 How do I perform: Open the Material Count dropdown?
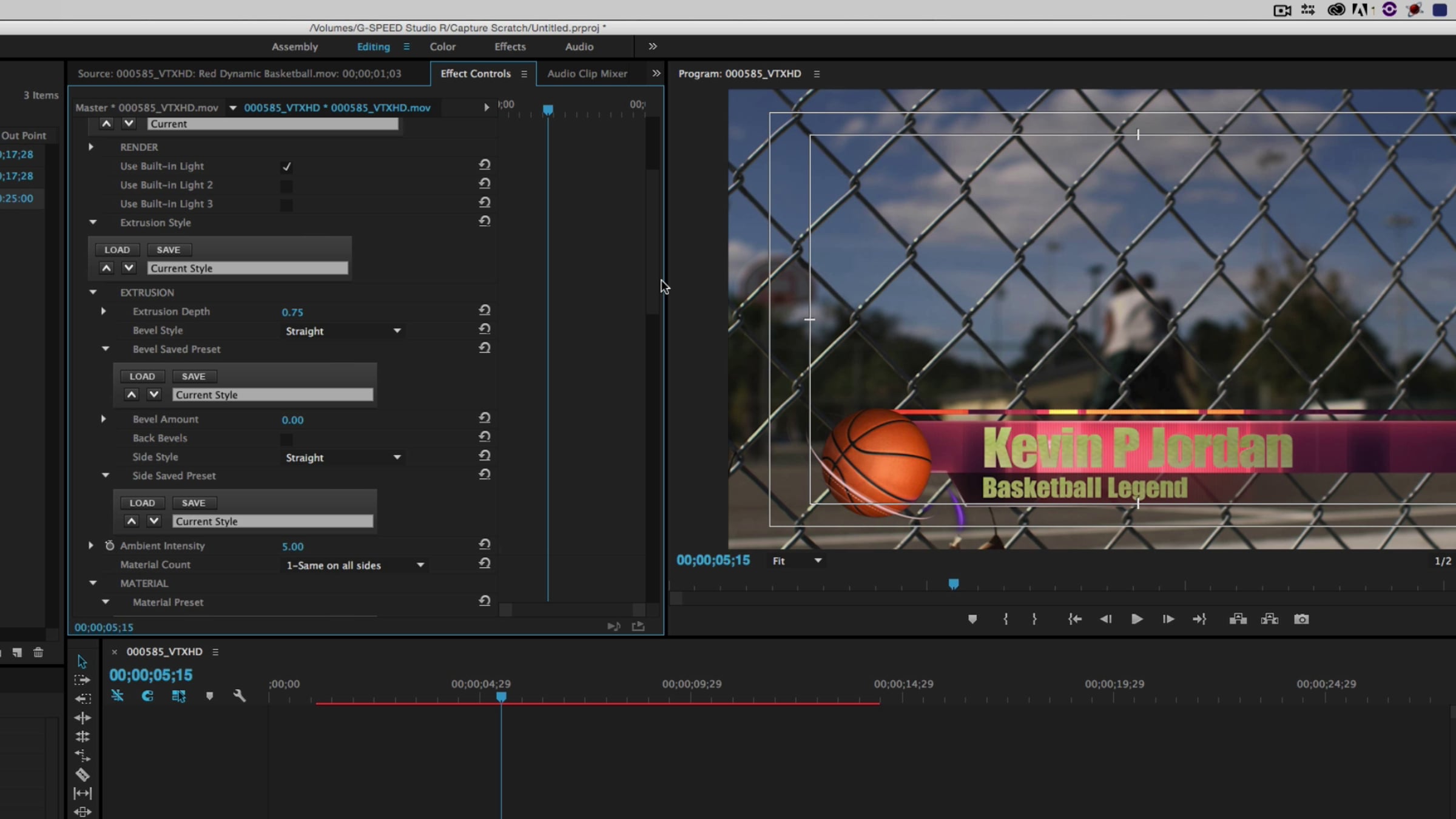point(355,565)
